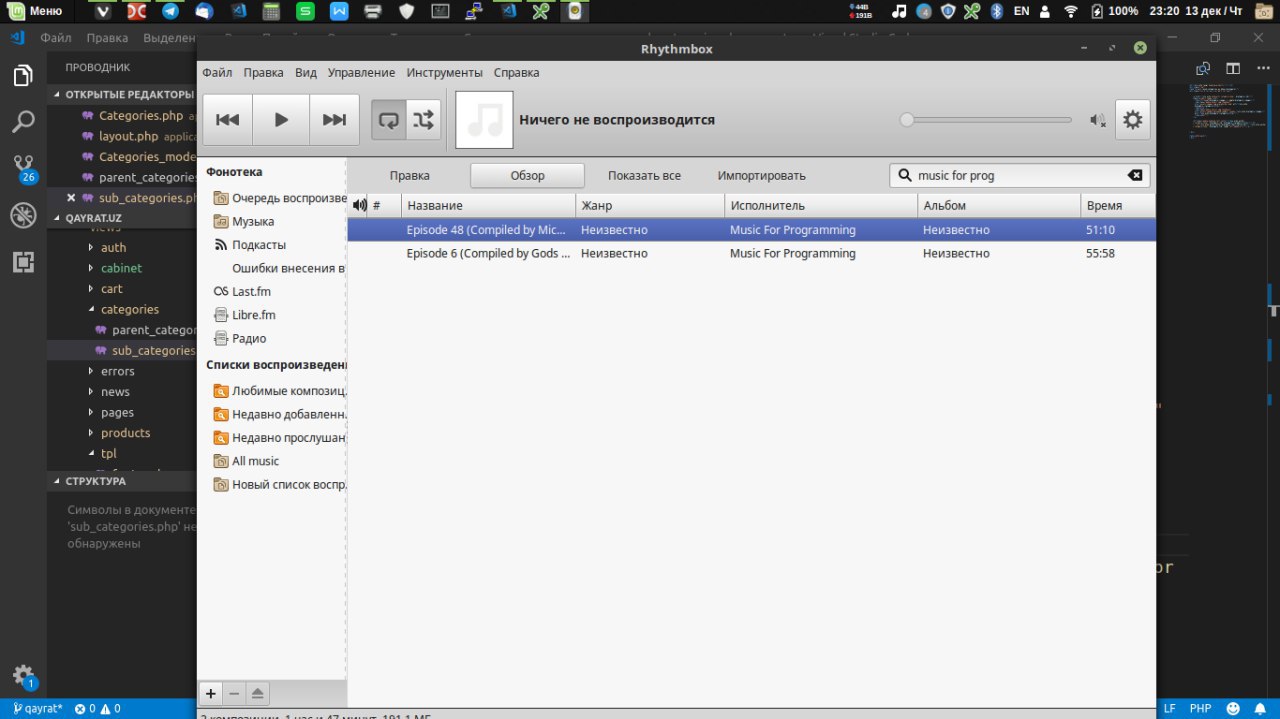The width and height of the screenshot is (1280, 719).
Task: Open the Новый список воспроизведения playlist
Action: [280, 485]
